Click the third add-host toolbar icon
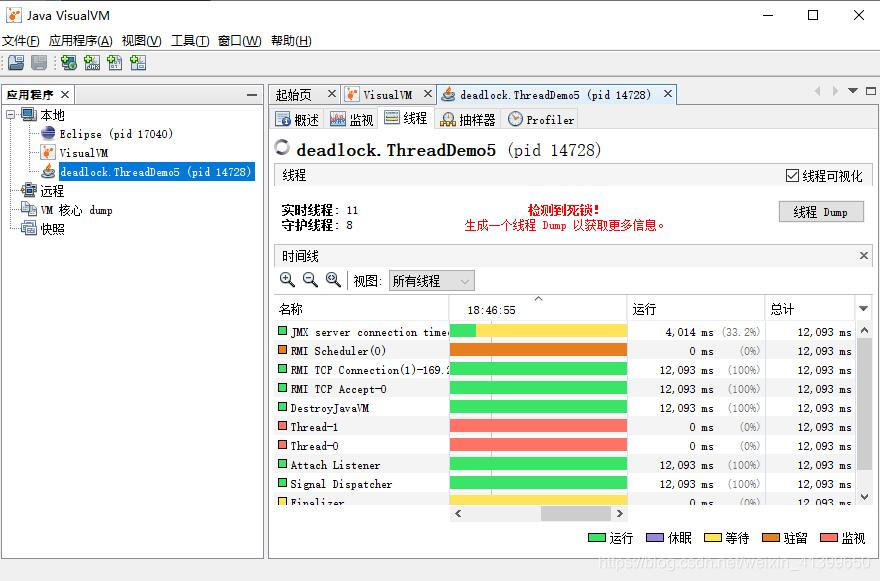This screenshot has height=581, width=880. coord(115,62)
